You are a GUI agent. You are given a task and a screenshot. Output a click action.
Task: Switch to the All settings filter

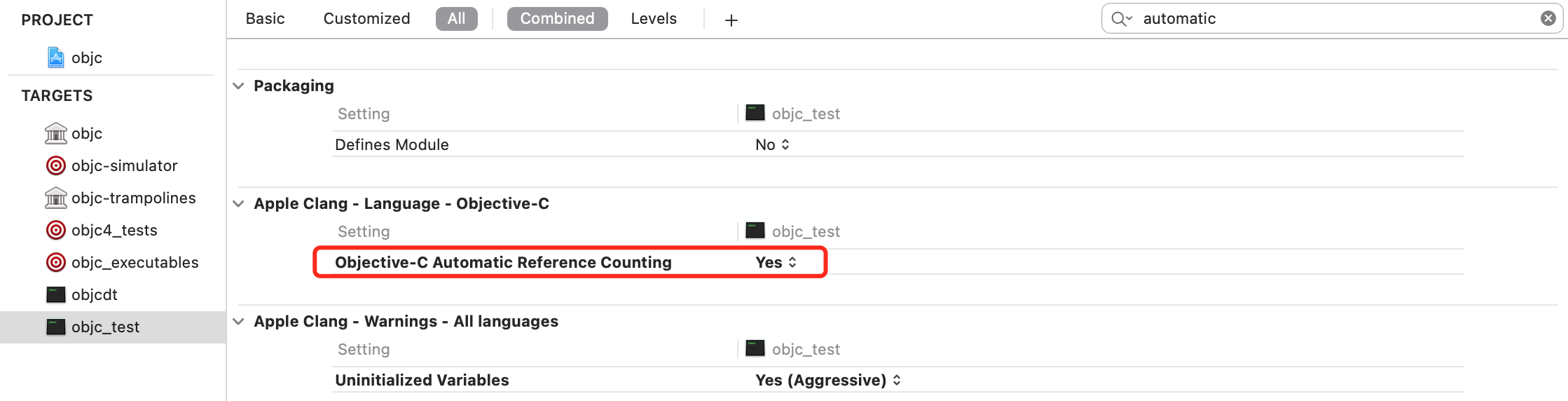click(x=457, y=19)
